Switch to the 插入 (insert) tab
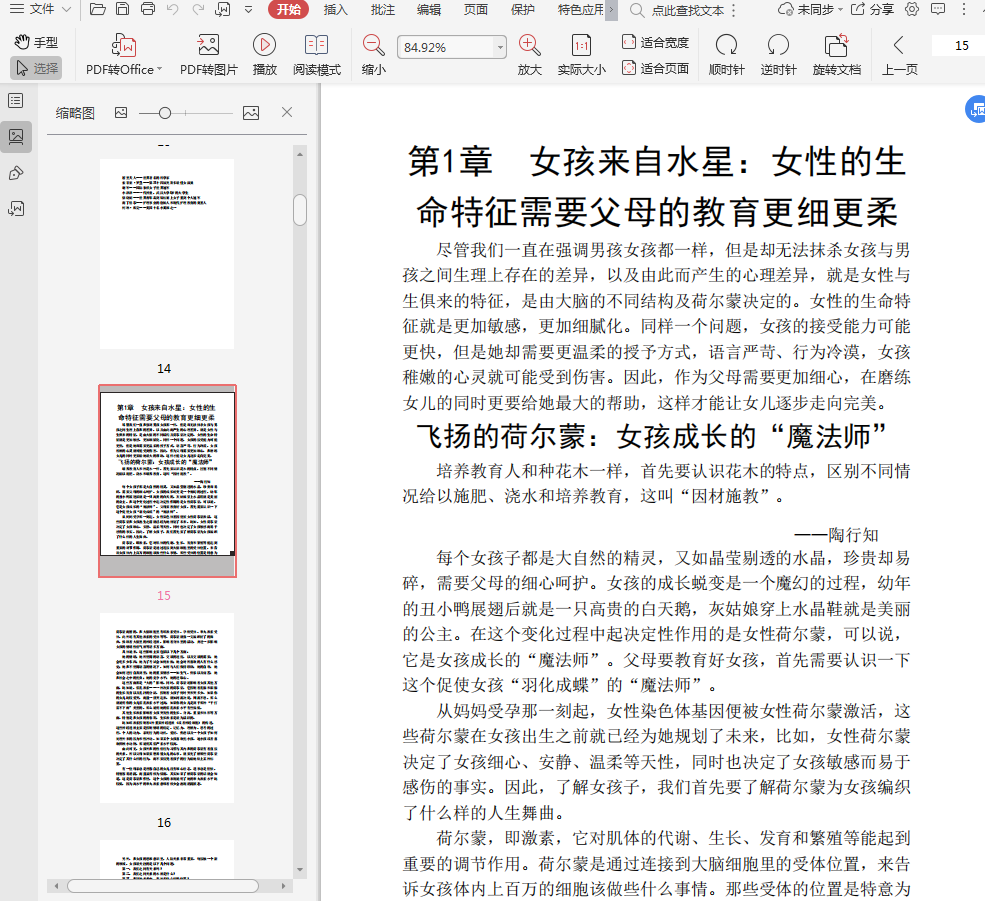 tap(336, 10)
